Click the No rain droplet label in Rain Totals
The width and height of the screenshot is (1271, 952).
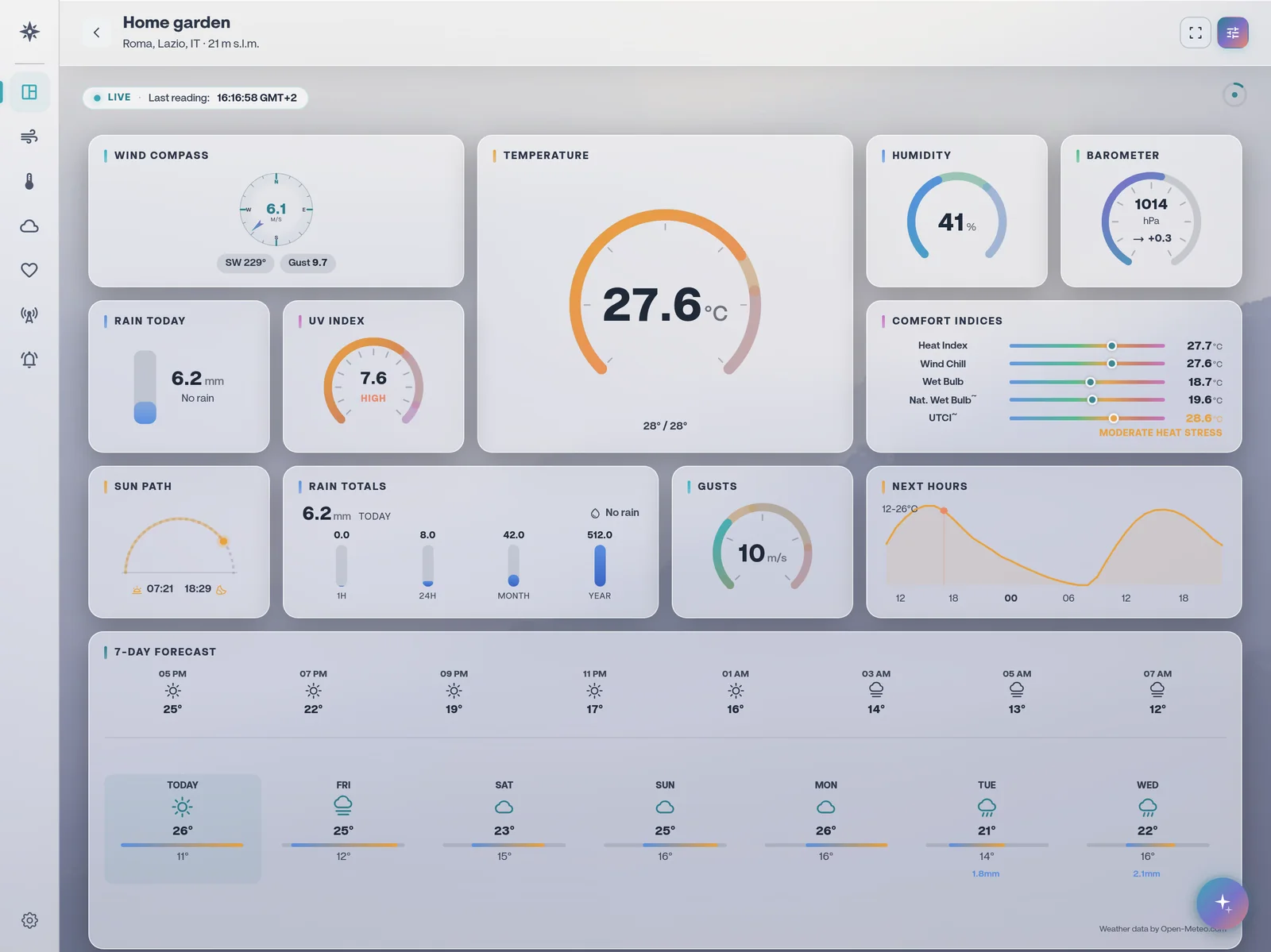615,513
